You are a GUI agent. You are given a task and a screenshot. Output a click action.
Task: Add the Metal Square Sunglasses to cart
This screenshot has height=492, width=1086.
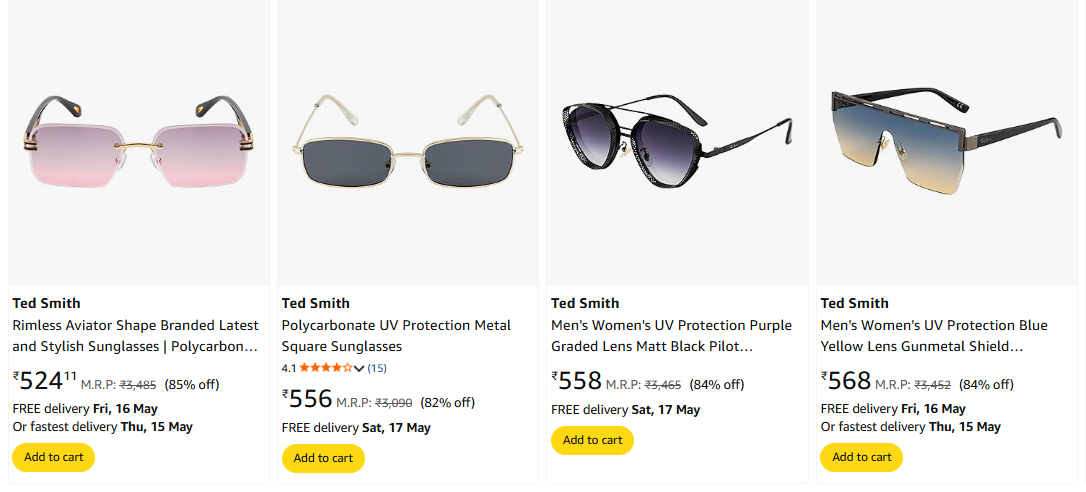323,458
